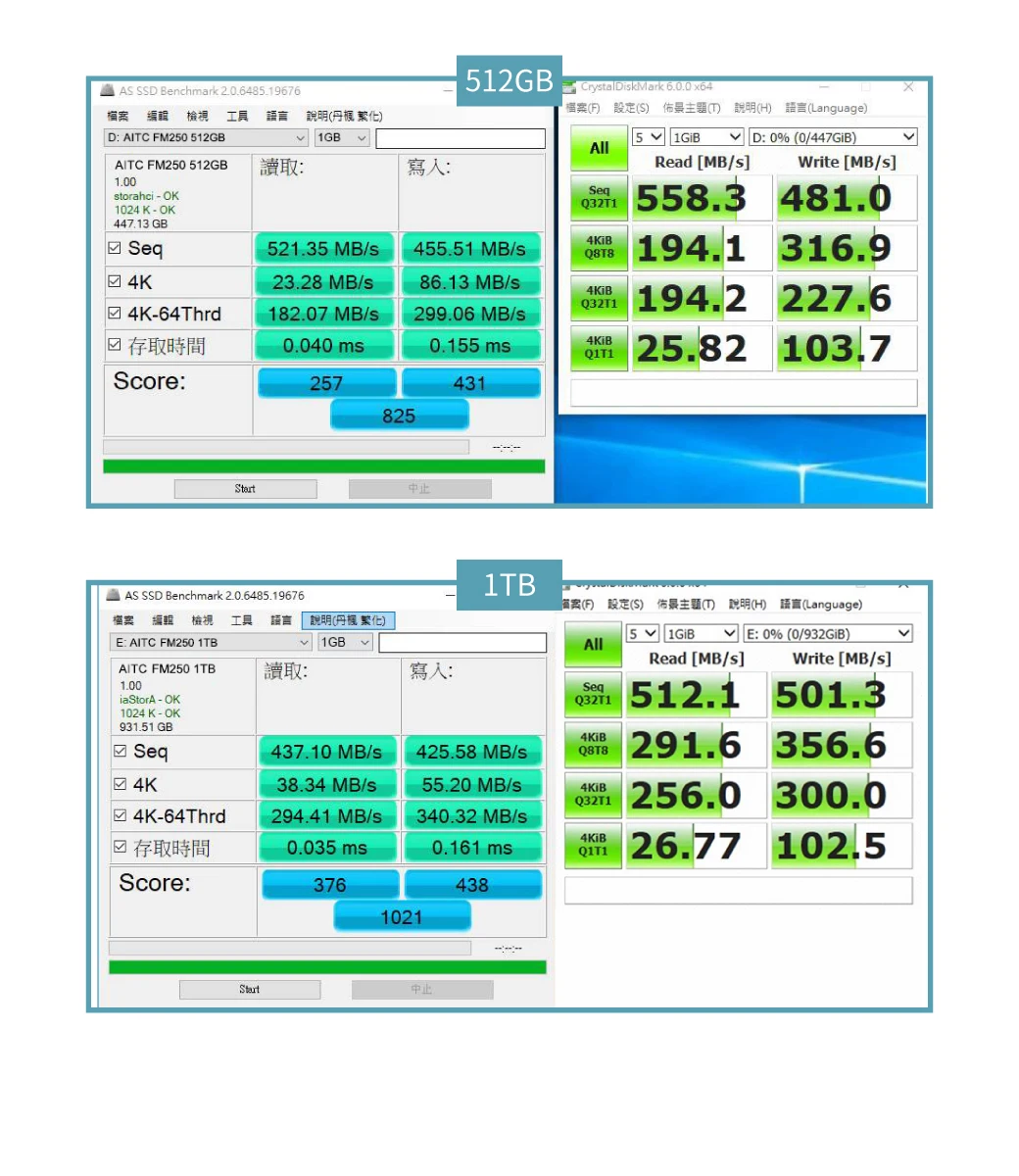Disable the 4K test in AS SSD 1TB
The height and width of the screenshot is (1176, 1019).
[x=121, y=784]
